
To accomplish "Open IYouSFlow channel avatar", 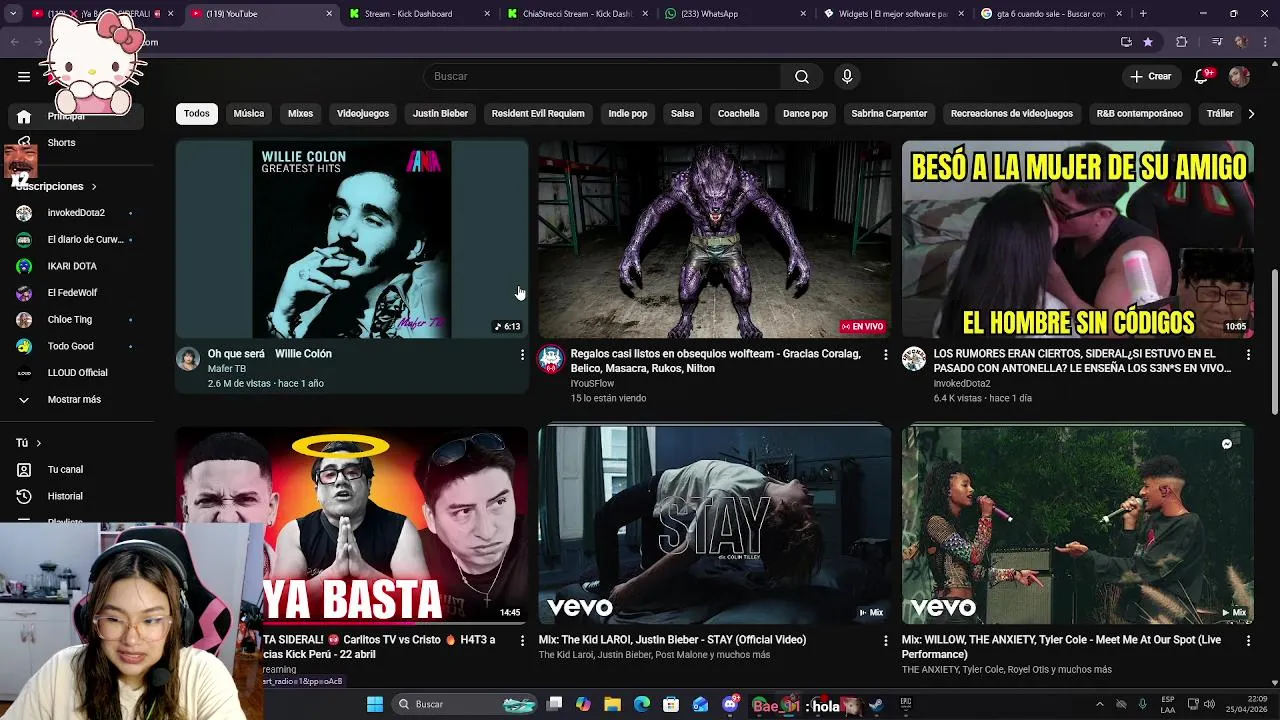I will (551, 359).
